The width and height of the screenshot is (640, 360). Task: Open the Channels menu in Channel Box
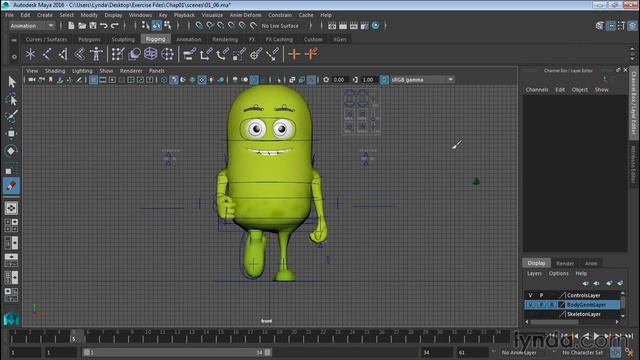[x=537, y=89]
